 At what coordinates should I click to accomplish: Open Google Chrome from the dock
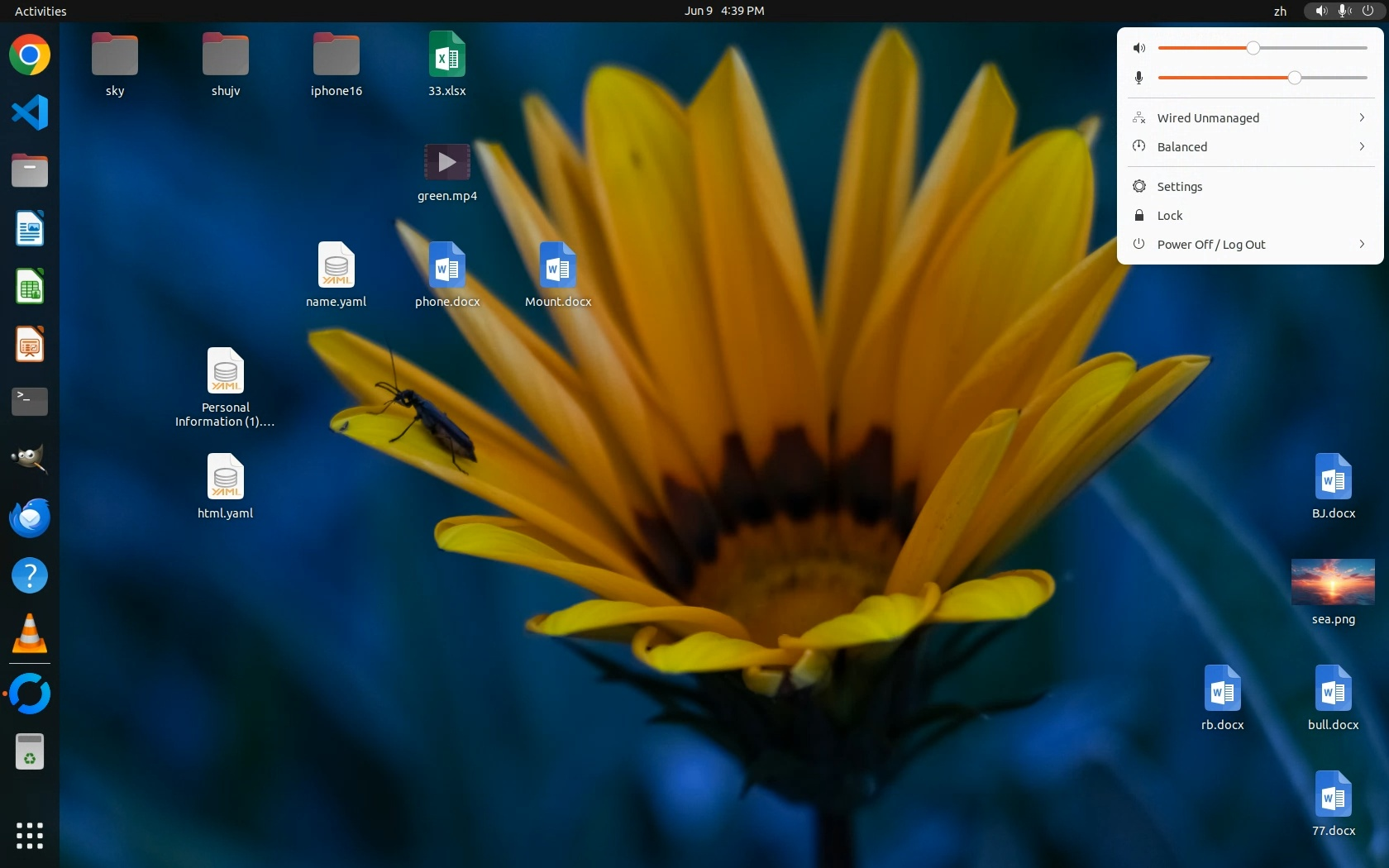[30, 55]
